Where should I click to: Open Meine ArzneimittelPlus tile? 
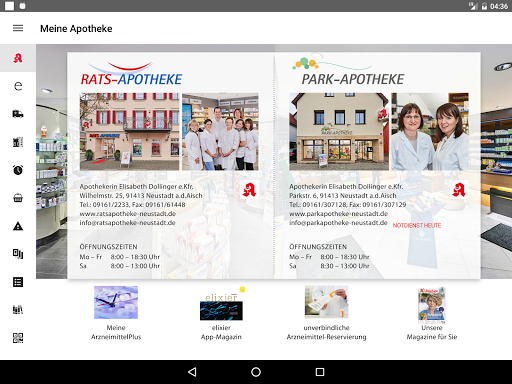click(x=116, y=313)
